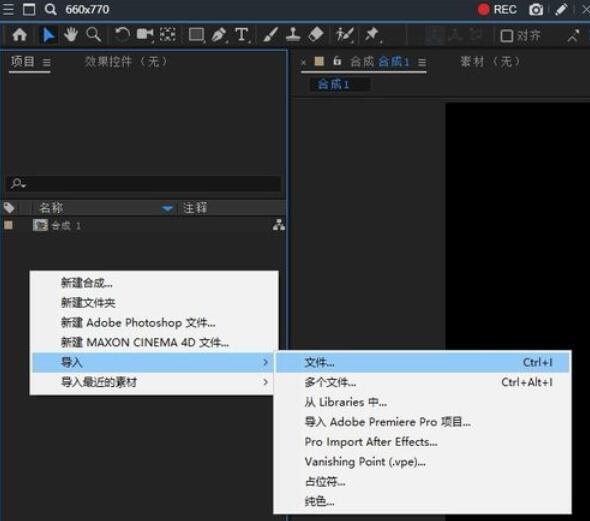Select the Rotation tool
This screenshot has height=521, width=590.
tap(122, 35)
